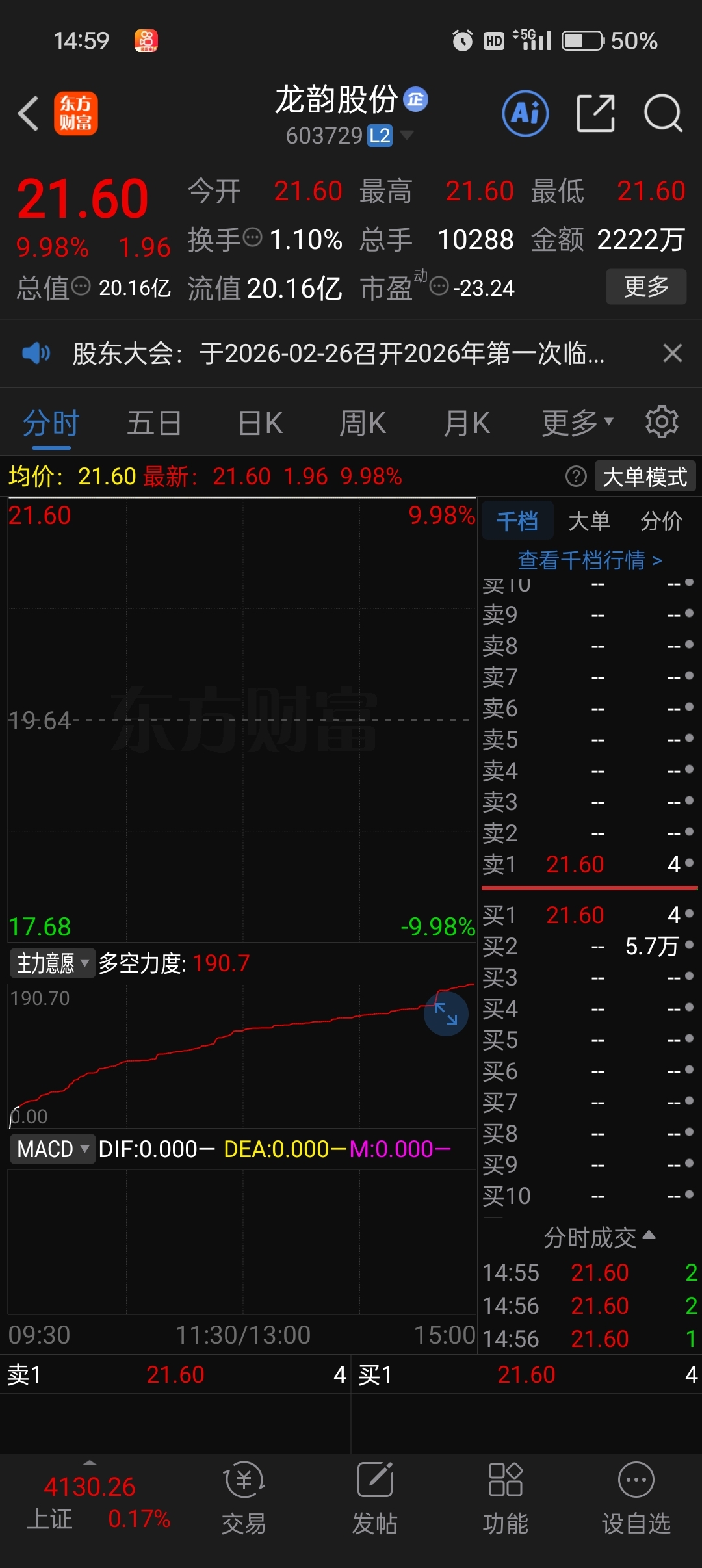Switch to 五日 chart tab
The width and height of the screenshot is (702, 1568).
pyautogui.click(x=155, y=423)
